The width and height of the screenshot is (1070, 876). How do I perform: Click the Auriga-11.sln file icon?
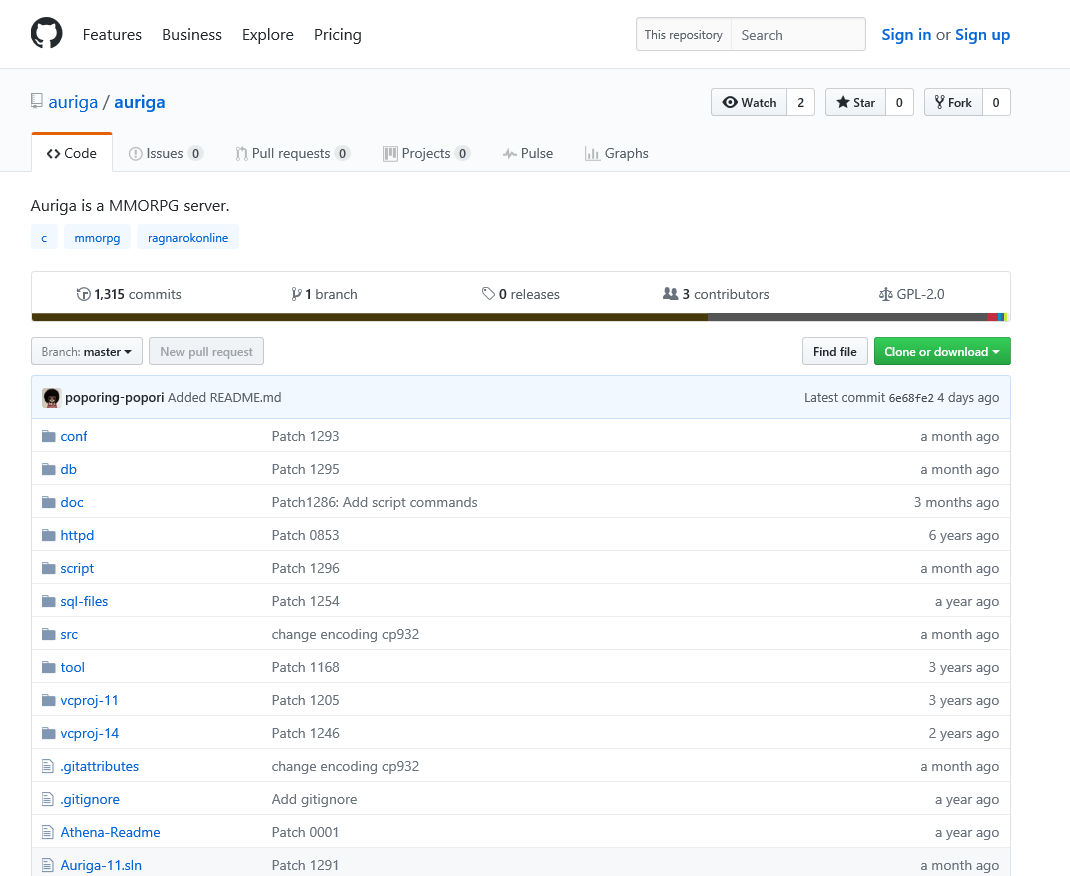(x=48, y=865)
